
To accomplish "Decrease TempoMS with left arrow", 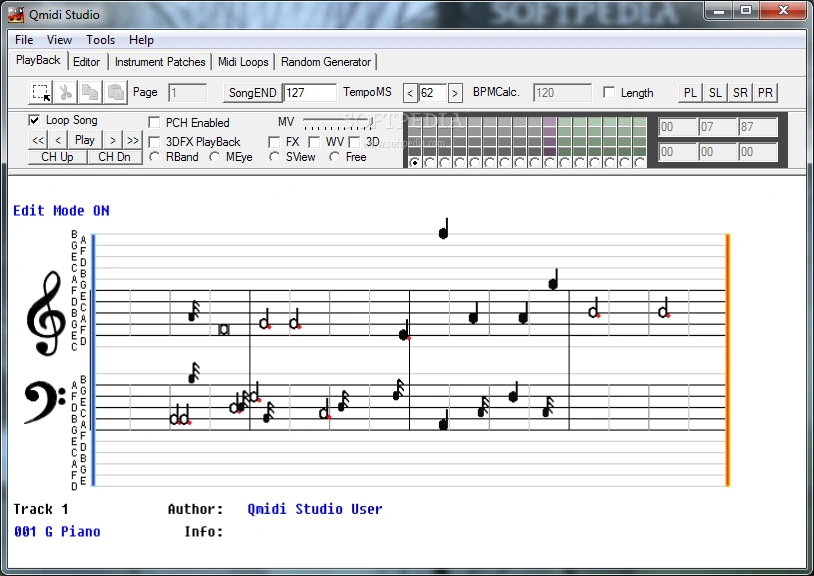I will pos(410,93).
